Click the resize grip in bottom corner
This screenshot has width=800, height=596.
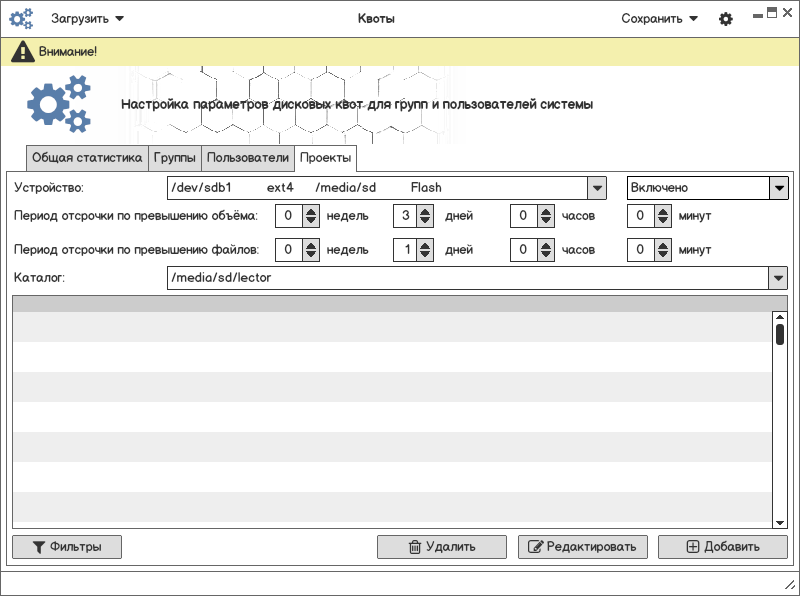click(787, 584)
